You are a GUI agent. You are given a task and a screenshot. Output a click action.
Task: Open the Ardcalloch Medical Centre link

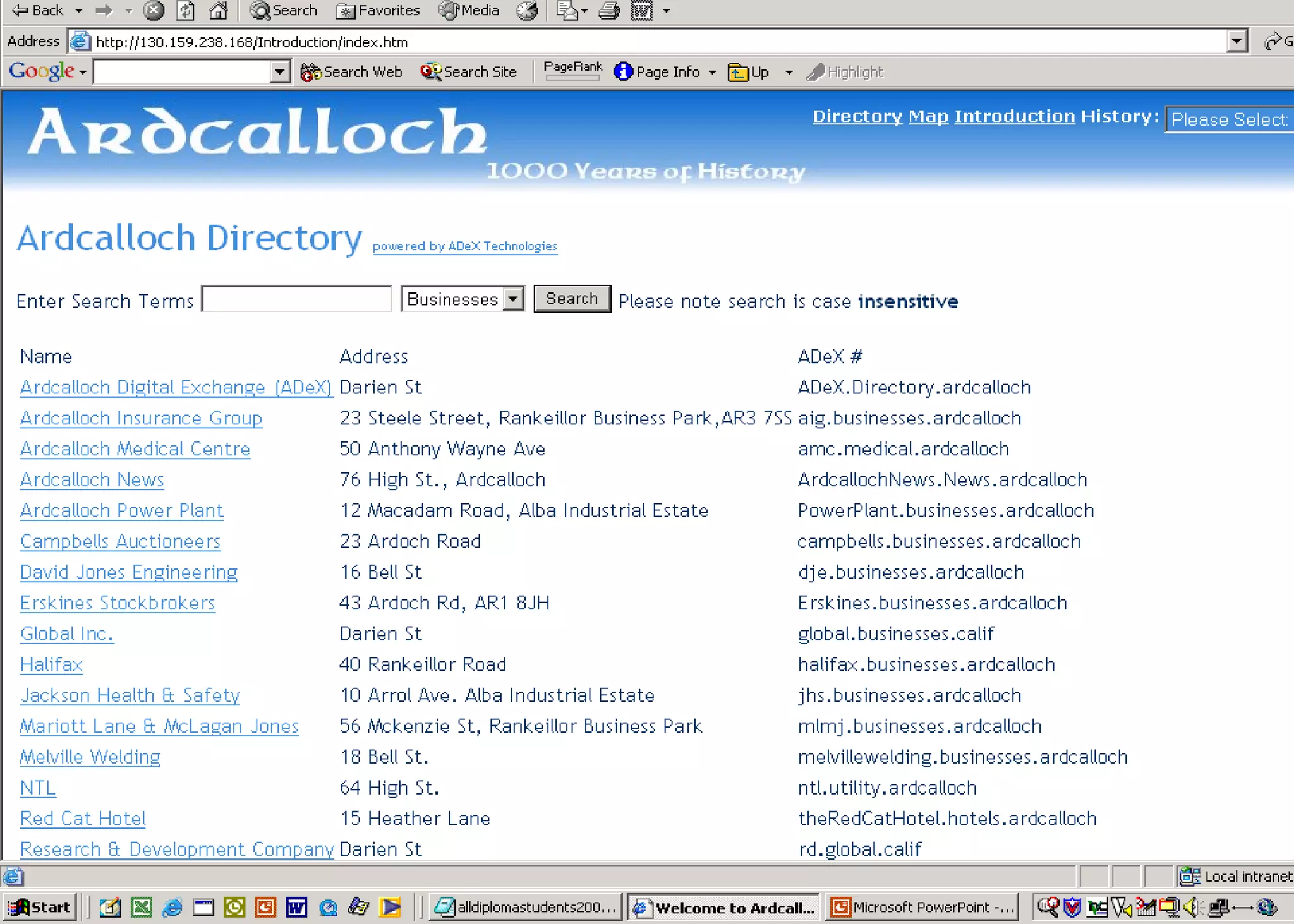[135, 449]
